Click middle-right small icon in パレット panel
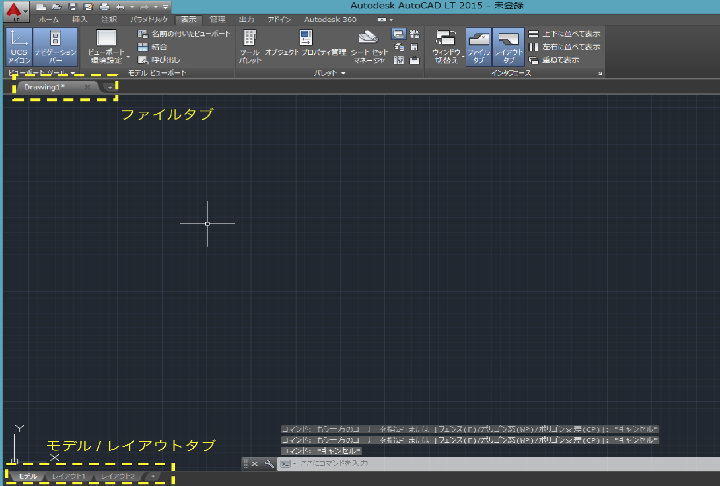The width and height of the screenshot is (720, 486). click(x=415, y=47)
